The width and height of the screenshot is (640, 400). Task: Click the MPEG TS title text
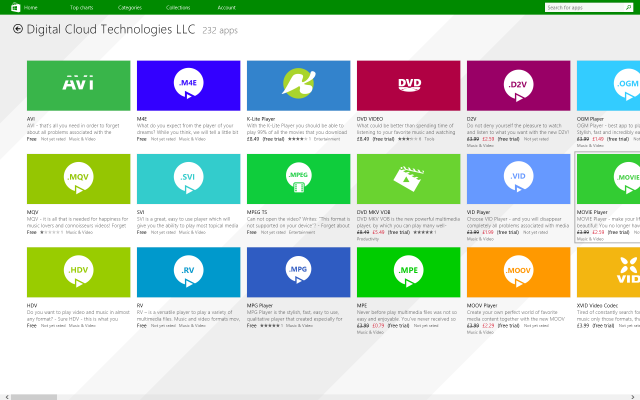[x=257, y=212]
